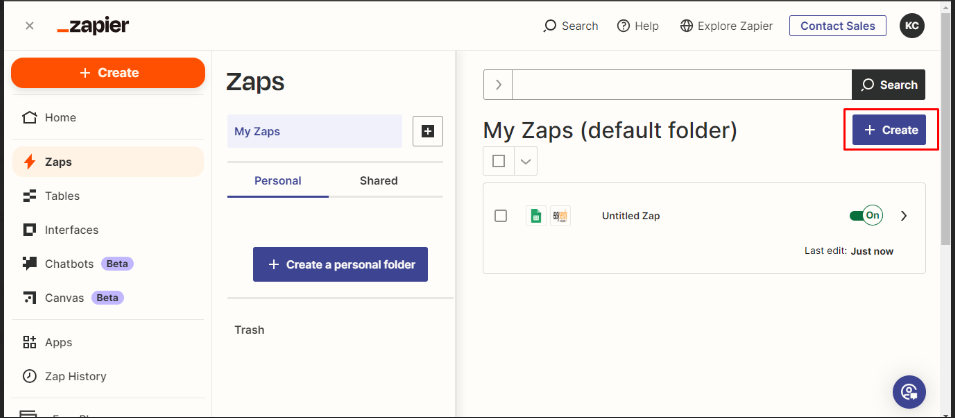Image resolution: width=955 pixels, height=418 pixels.
Task: Tick the select all Zaps checkbox
Action: click(498, 161)
